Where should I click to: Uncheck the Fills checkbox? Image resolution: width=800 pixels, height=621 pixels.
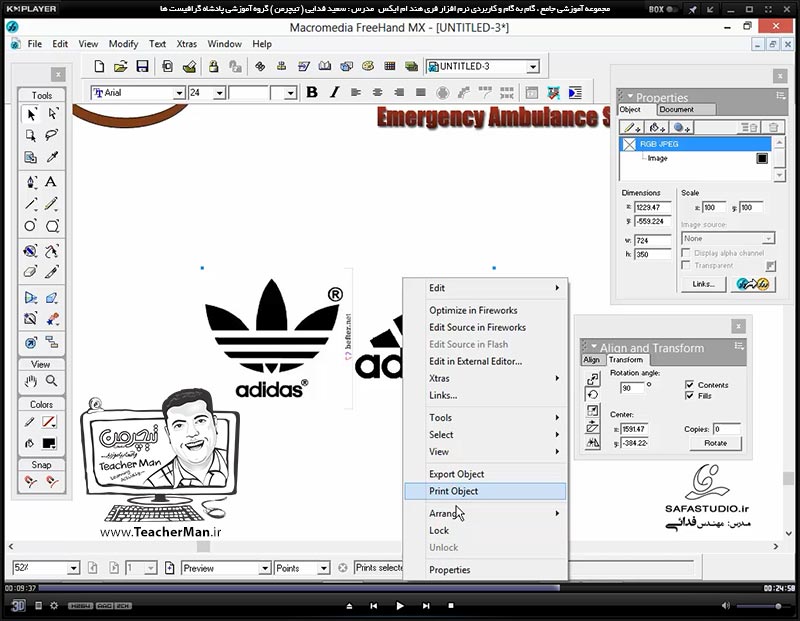coord(689,396)
